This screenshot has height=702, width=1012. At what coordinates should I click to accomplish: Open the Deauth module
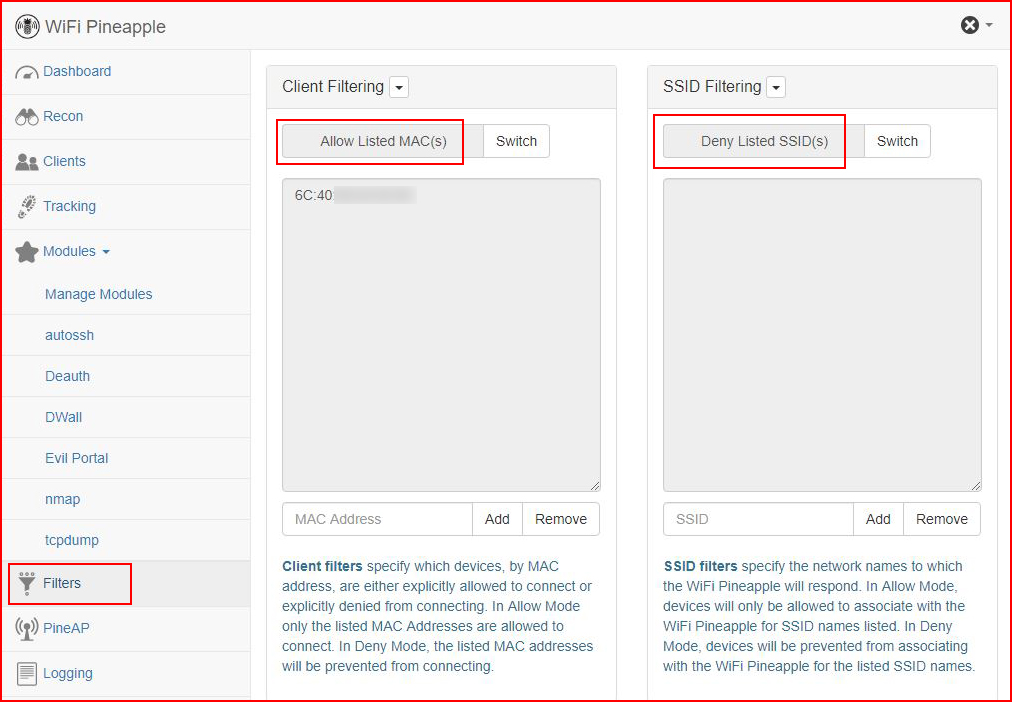[x=68, y=376]
